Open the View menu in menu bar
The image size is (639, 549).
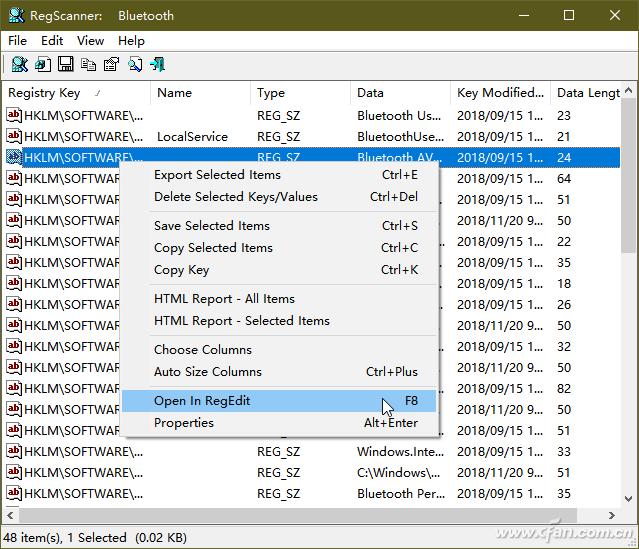(x=90, y=41)
